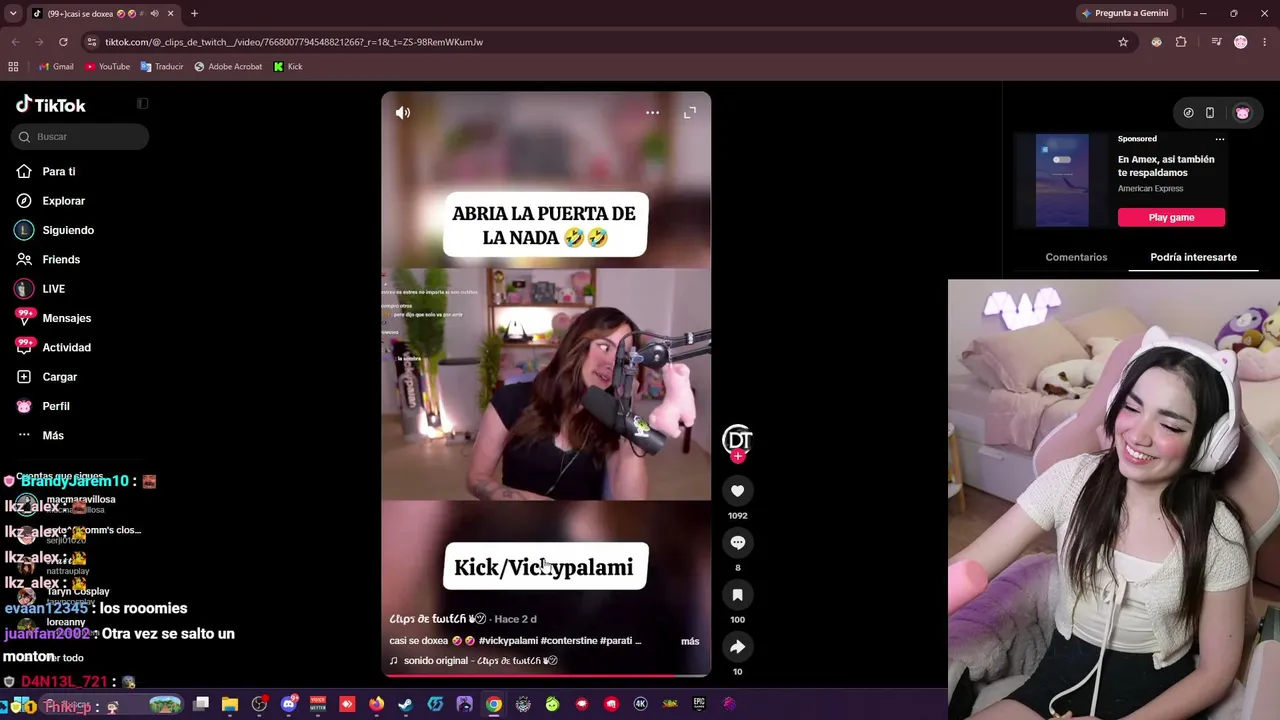
Task: Click the address bar URL
Action: (294, 42)
